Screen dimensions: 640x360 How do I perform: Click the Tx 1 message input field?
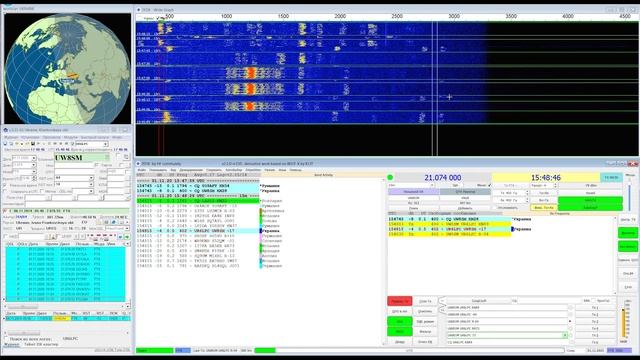coord(507,308)
